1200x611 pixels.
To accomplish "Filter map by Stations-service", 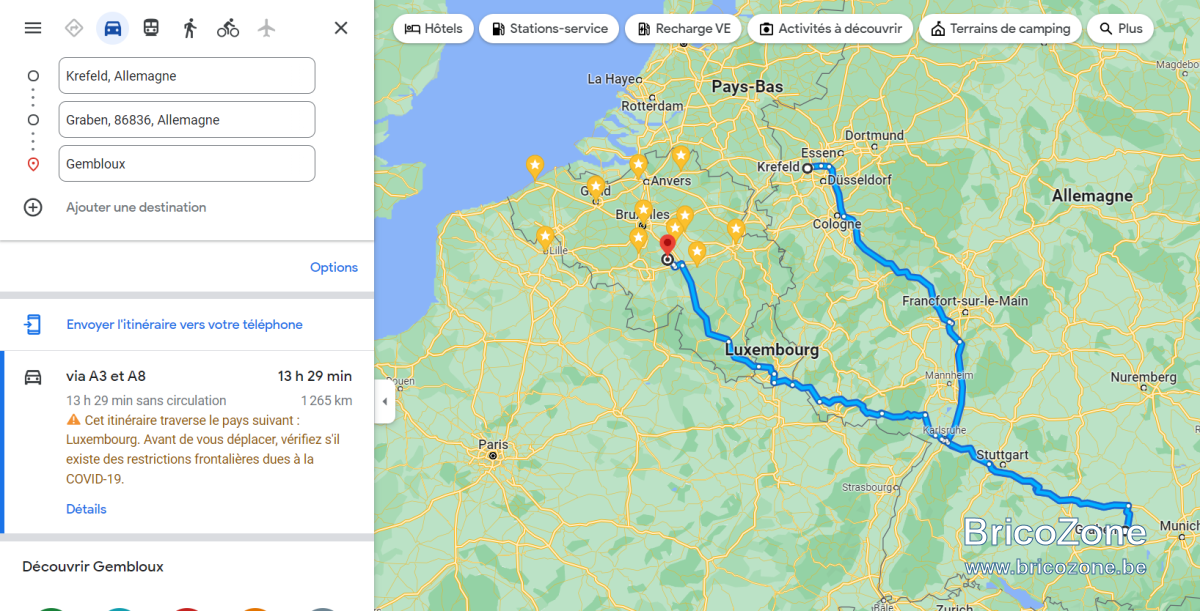I will 548,28.
